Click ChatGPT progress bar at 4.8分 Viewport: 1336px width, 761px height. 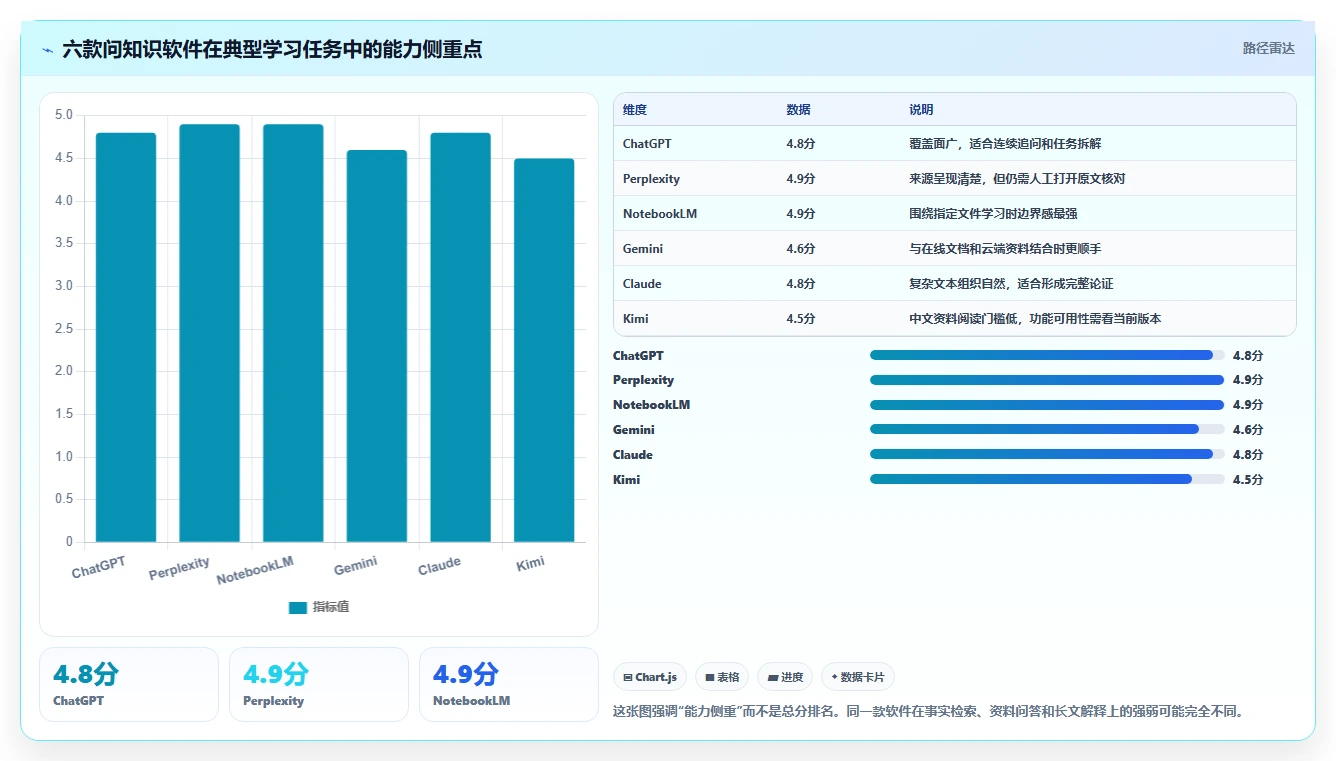point(1047,355)
